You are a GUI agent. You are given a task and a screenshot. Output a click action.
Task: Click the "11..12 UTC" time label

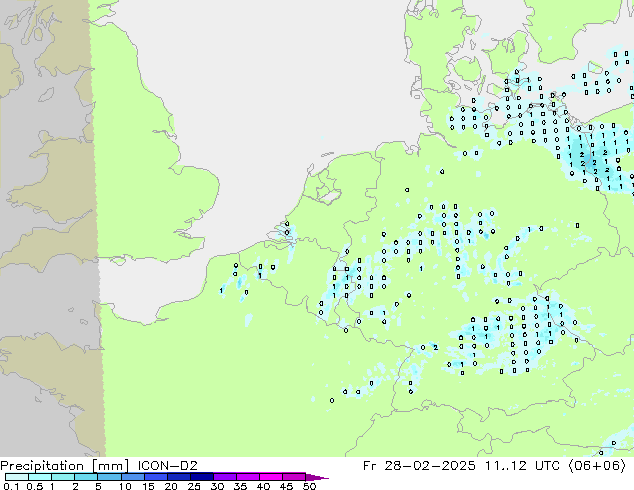click(x=522, y=466)
